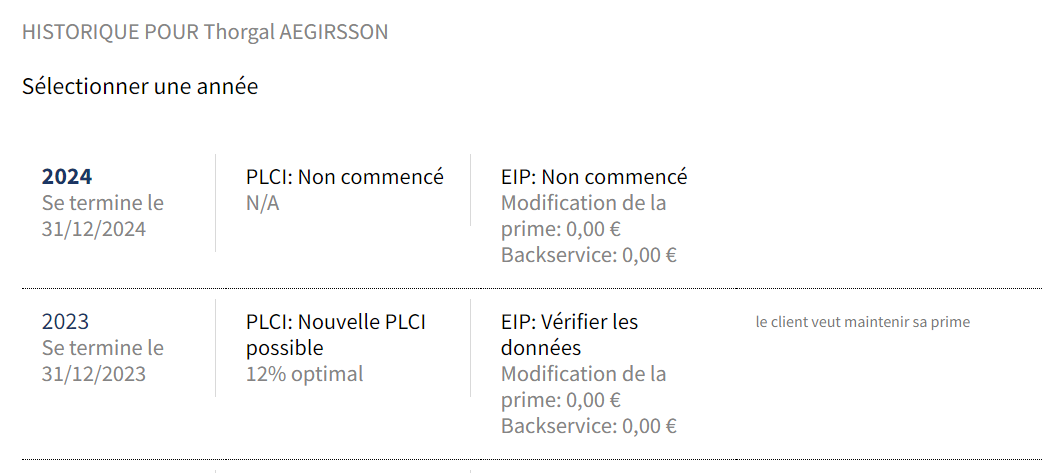
Task: Click the 31/12/2023 end date
Action: pyautogui.click(x=94, y=375)
